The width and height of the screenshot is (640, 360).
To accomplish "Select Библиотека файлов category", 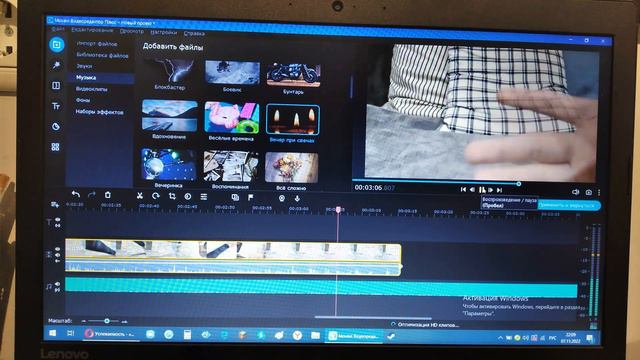I will 101,55.
